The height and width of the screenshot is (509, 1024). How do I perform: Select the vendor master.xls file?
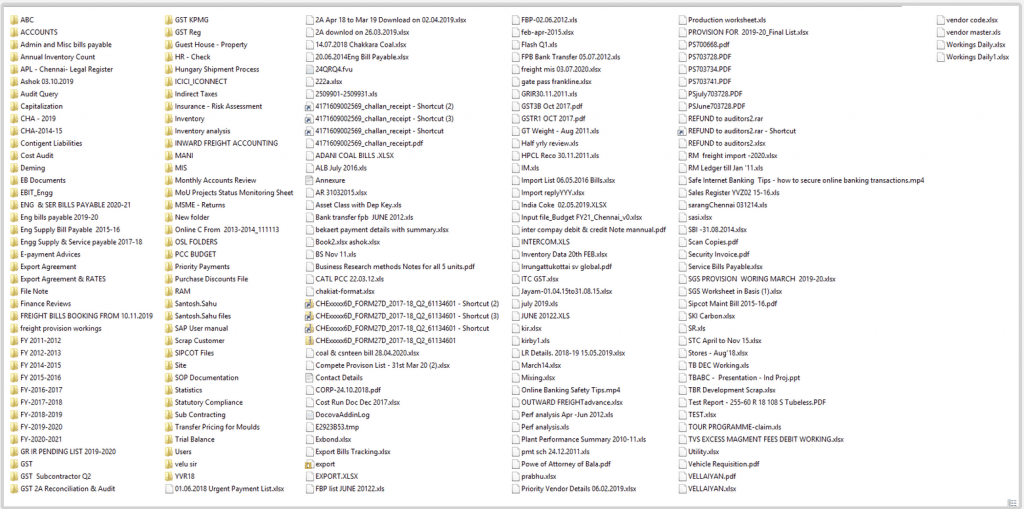coord(973,32)
